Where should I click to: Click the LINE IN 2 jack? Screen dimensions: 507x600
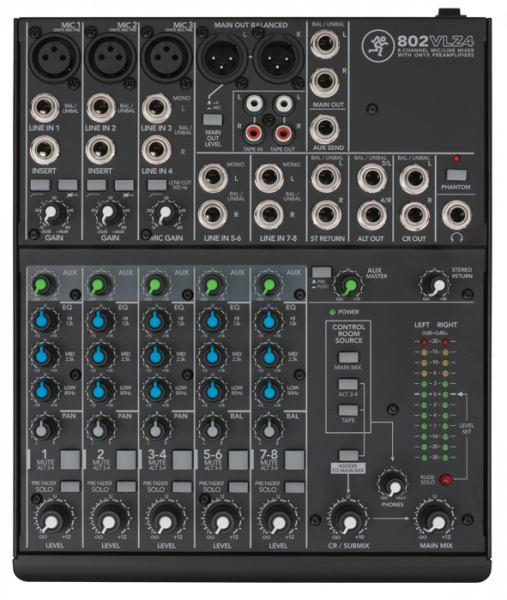click(x=101, y=108)
